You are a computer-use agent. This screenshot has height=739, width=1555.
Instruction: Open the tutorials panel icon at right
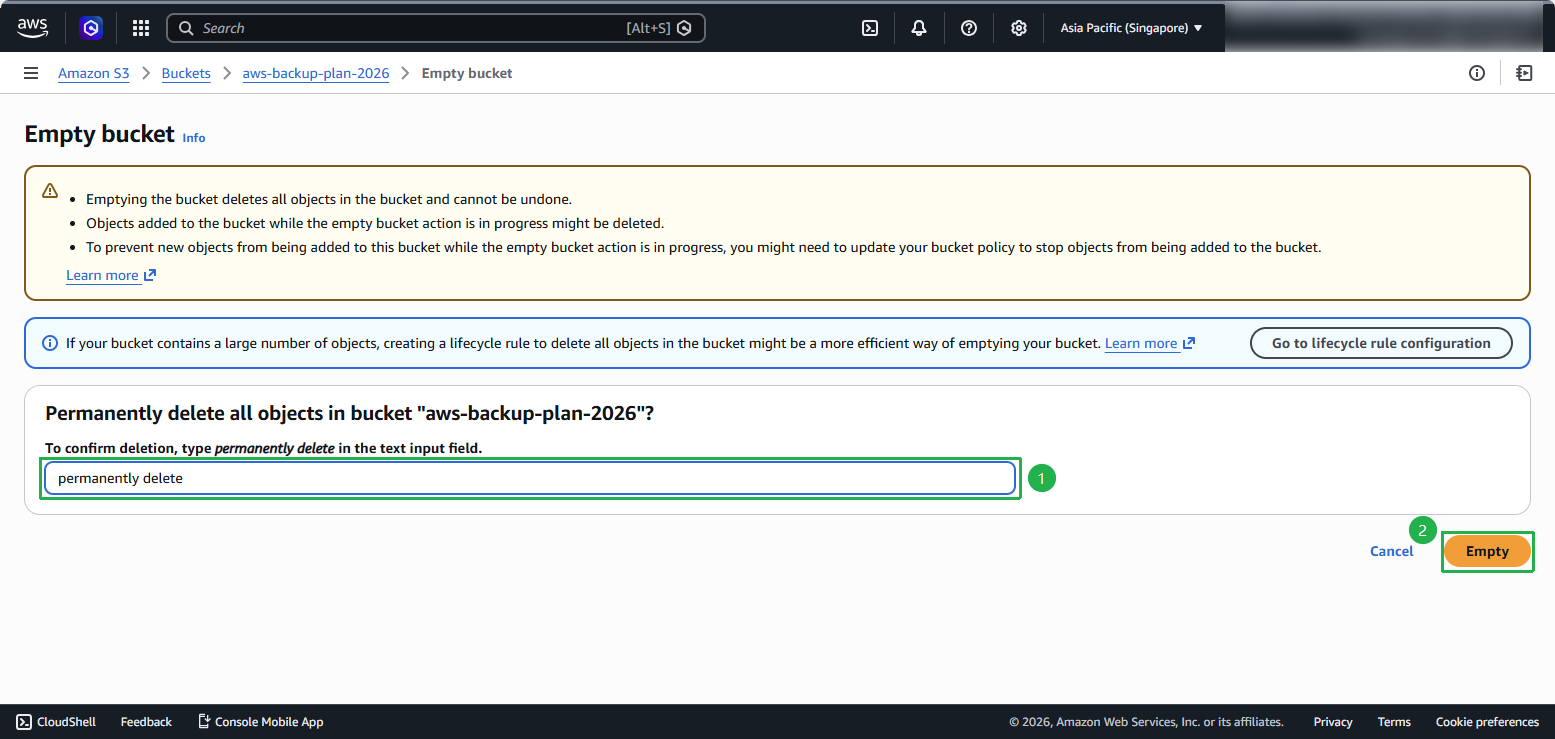coord(1524,73)
